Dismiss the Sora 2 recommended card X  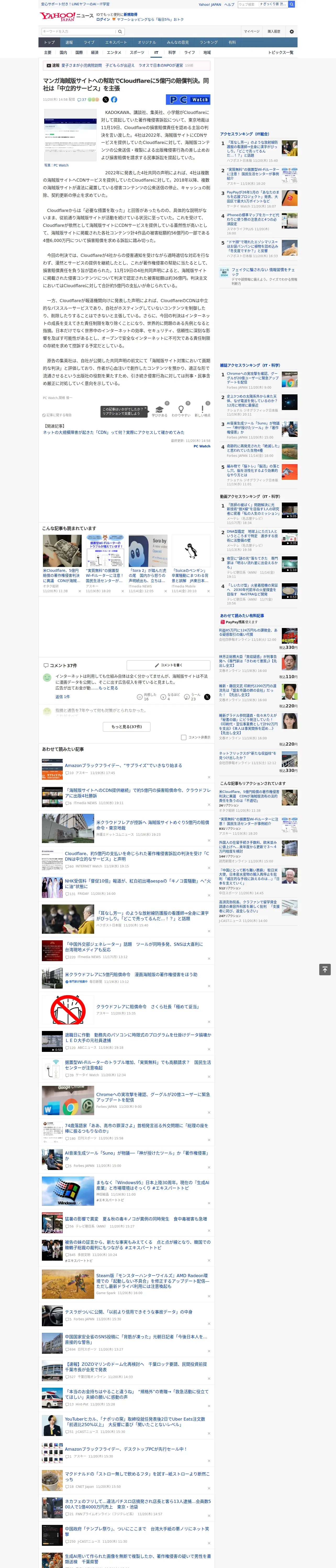(x=166, y=591)
